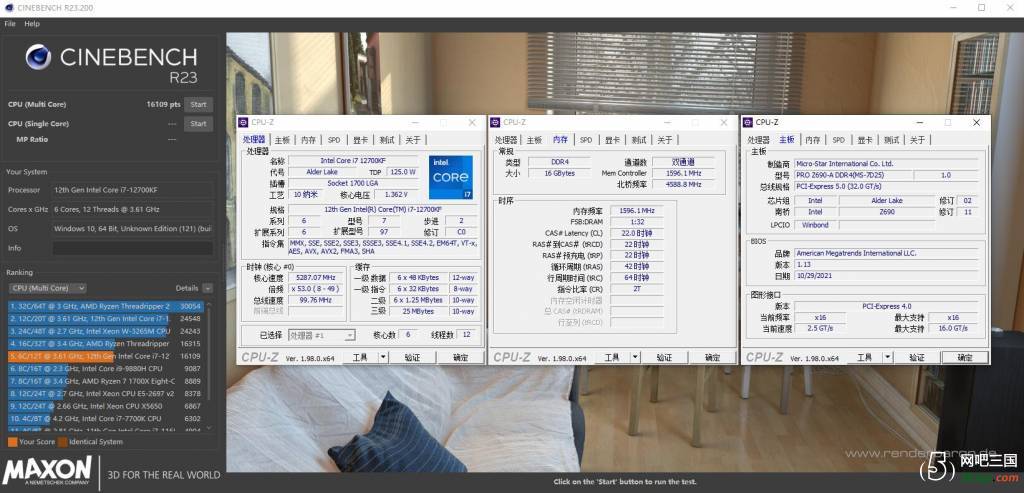Image resolution: width=1024 pixels, height=493 pixels.
Task: Select the Intel Core i9-9880H ranking row
Action: (x=106, y=369)
